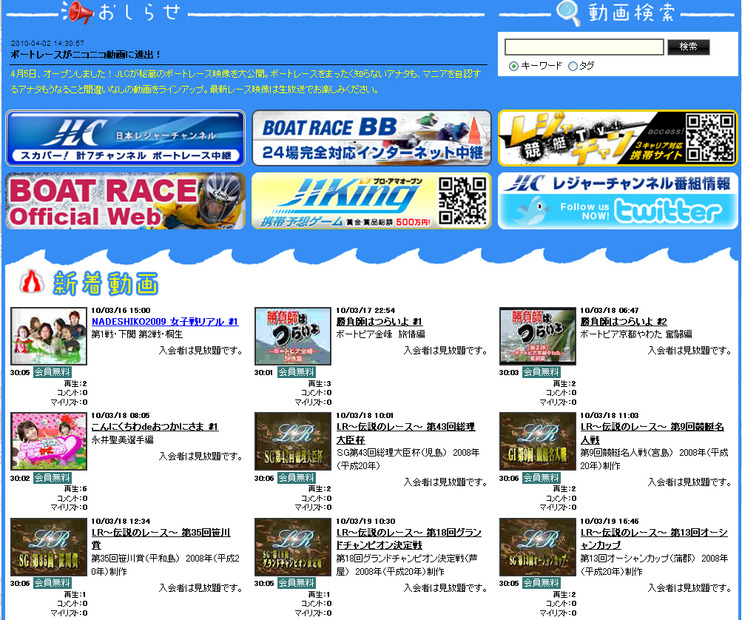Click 会員無料 badge under 第43回総理大臣杯 video

[x=296, y=478]
